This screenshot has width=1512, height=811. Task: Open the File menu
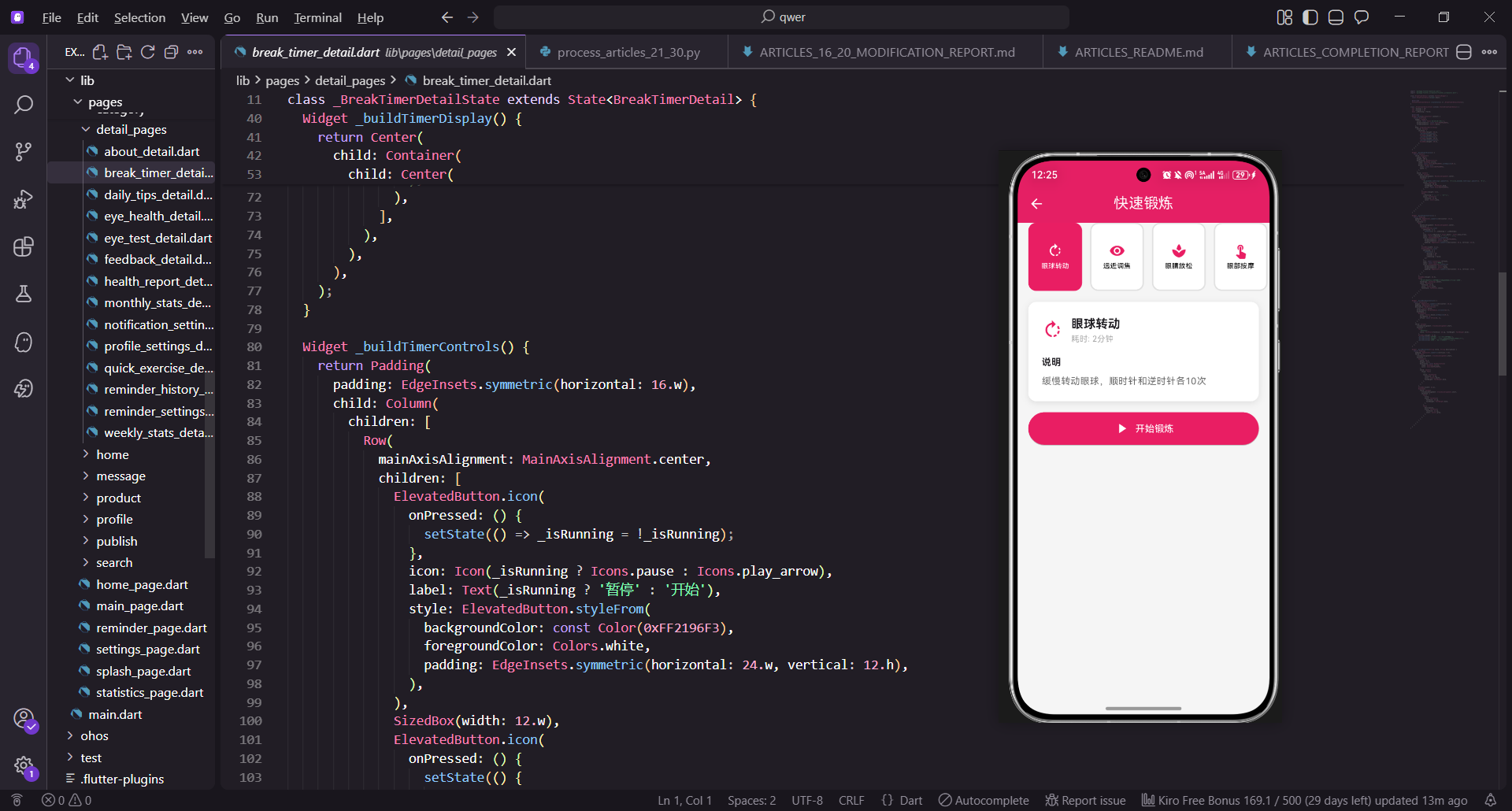coord(51,17)
